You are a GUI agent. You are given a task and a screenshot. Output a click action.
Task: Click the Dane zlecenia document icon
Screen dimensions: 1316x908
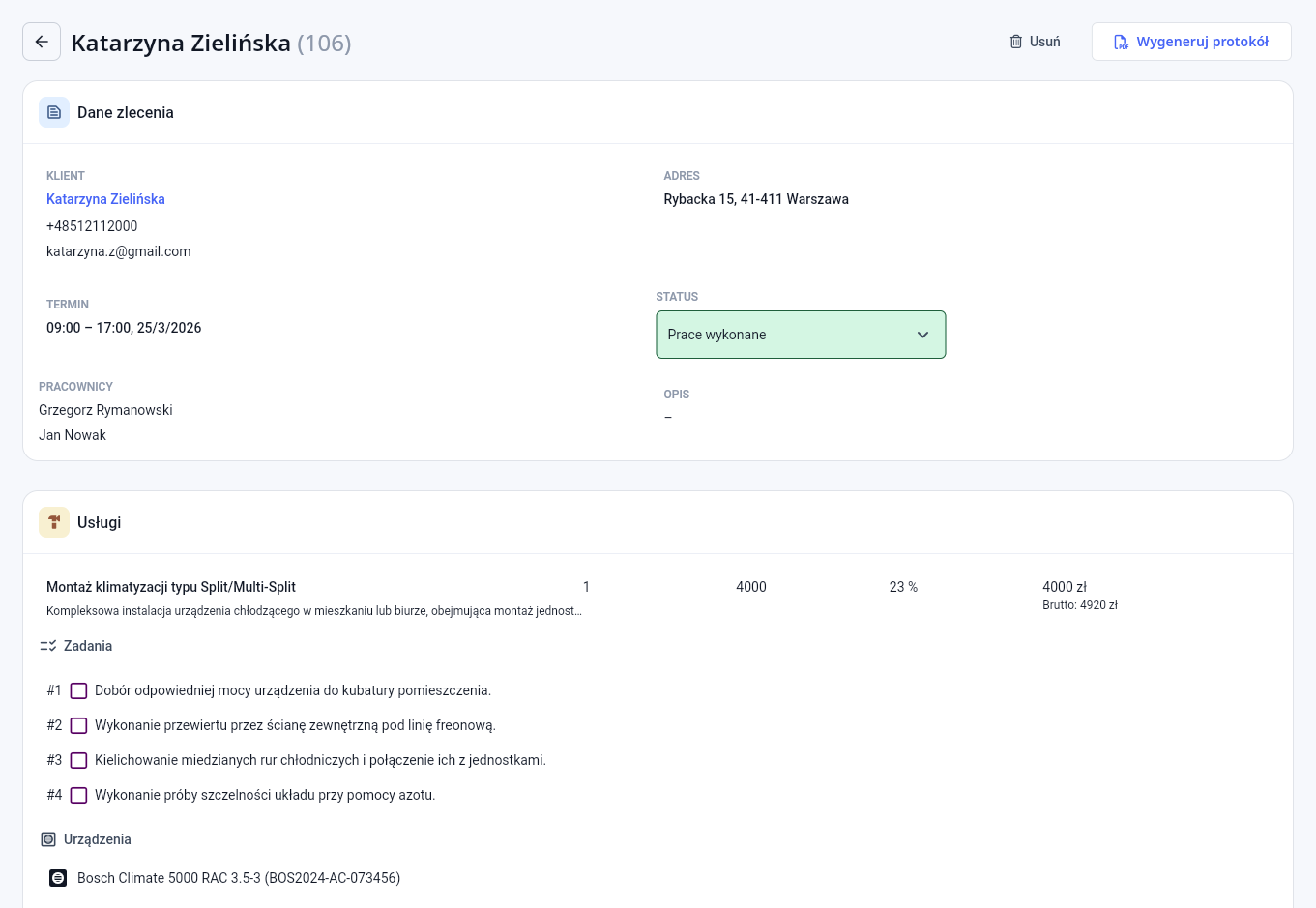[54, 112]
